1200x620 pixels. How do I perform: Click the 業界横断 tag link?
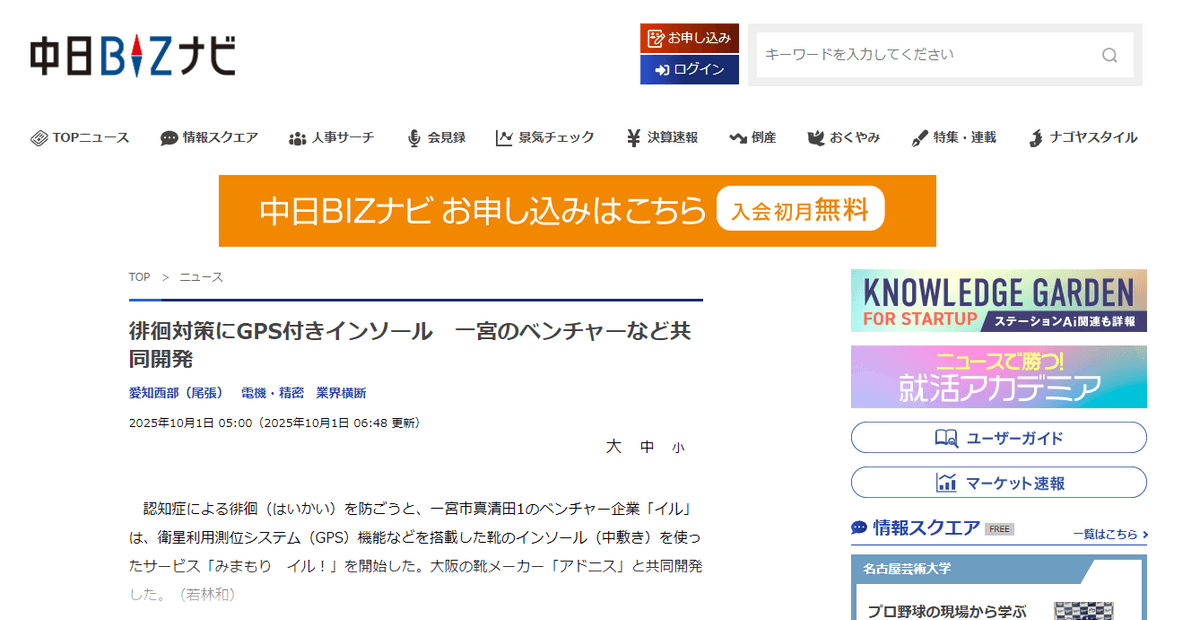[x=341, y=393]
